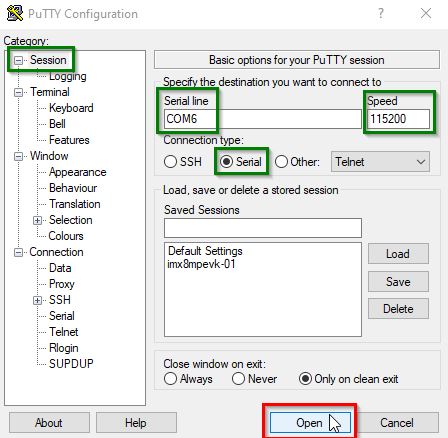Close the PuTTY Configuration window
The image size is (448, 438).
point(426,13)
